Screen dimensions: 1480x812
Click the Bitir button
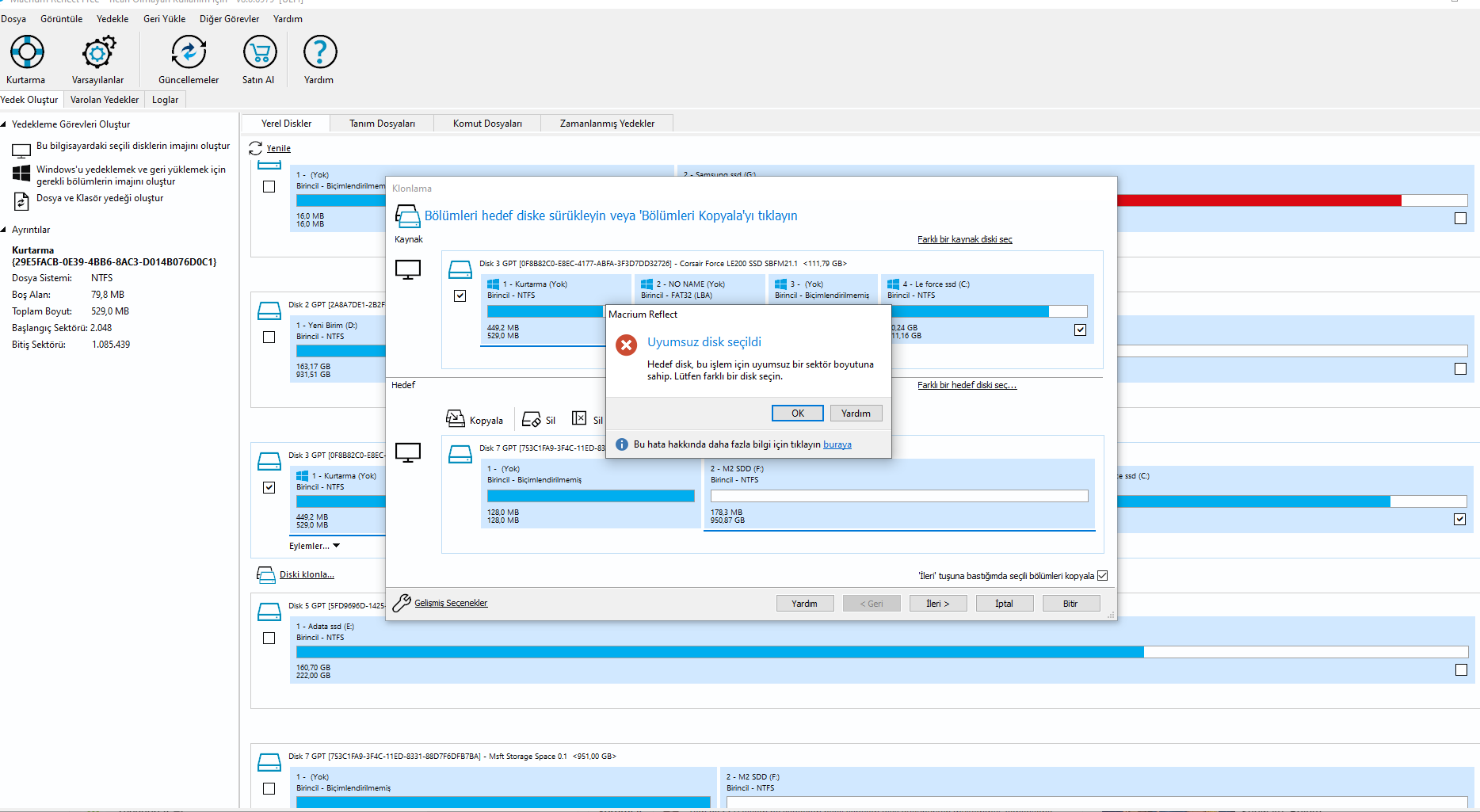(1070, 604)
